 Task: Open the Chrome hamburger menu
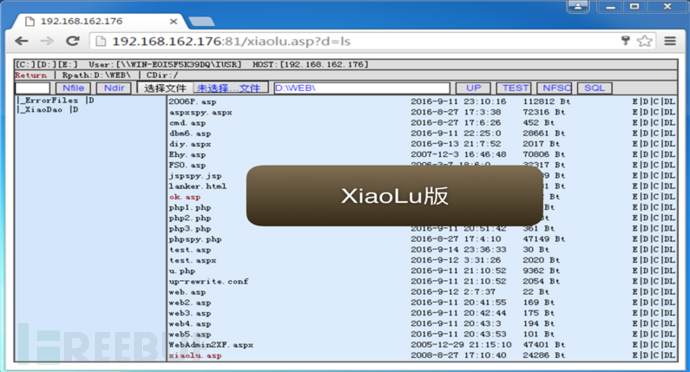pyautogui.click(x=670, y=41)
